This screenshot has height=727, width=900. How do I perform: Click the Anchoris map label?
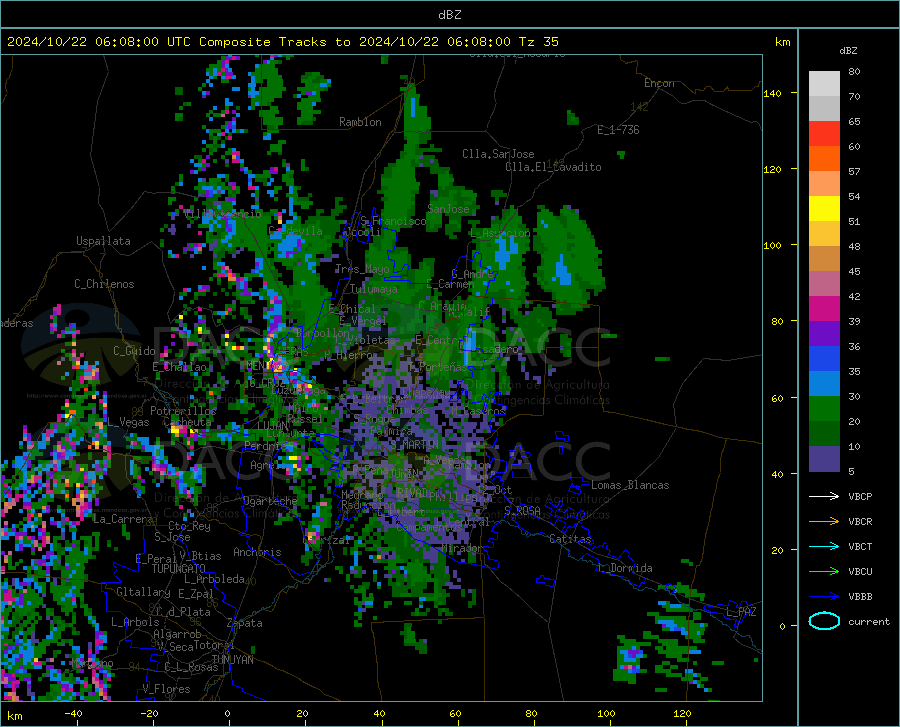[x=257, y=552]
